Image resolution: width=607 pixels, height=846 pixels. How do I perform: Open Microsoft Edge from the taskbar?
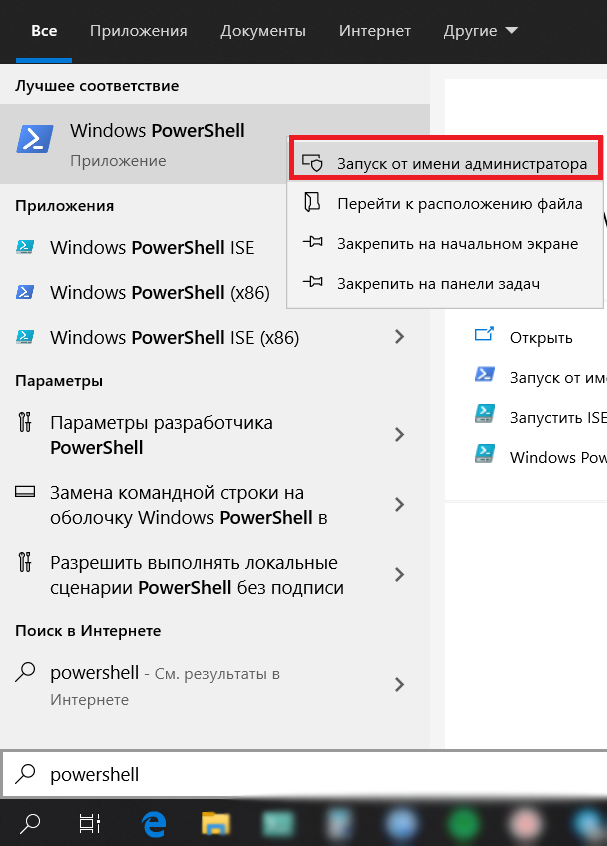[154, 824]
